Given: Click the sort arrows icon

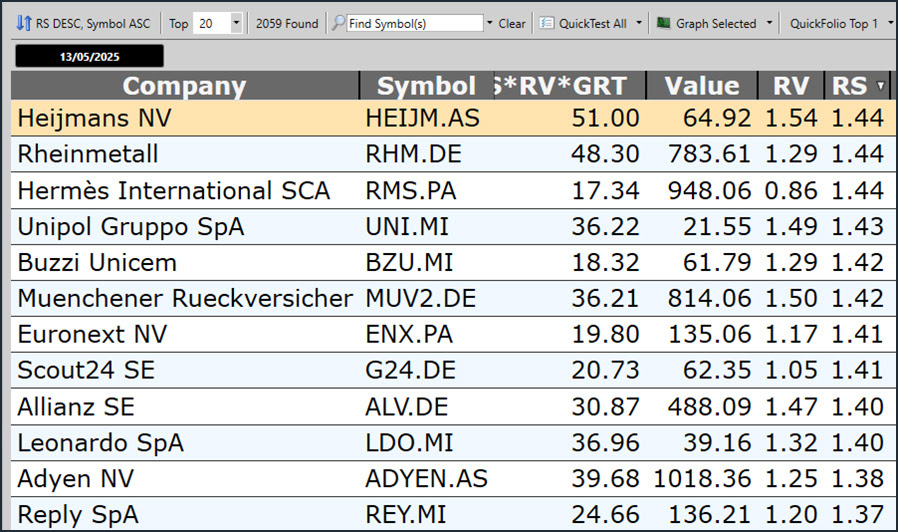Looking at the screenshot, I should (23, 23).
